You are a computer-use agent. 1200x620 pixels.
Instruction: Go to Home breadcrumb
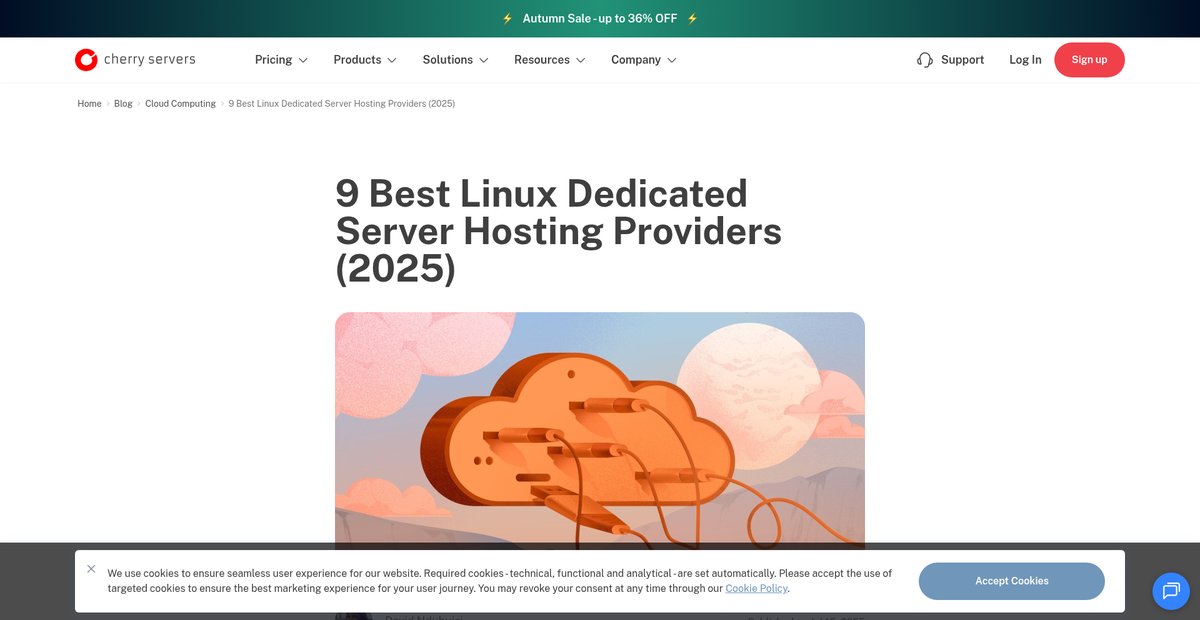click(89, 104)
